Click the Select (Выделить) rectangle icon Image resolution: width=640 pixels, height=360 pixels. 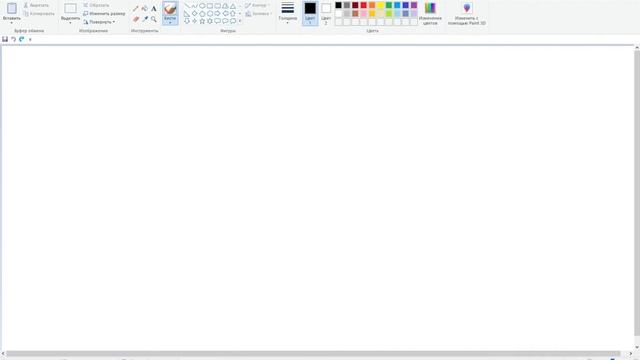(70, 8)
